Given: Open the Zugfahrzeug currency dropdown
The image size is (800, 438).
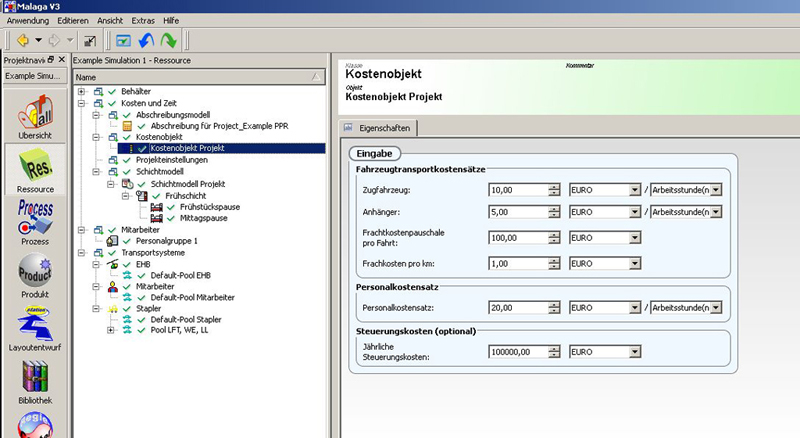Looking at the screenshot, I should tap(634, 189).
